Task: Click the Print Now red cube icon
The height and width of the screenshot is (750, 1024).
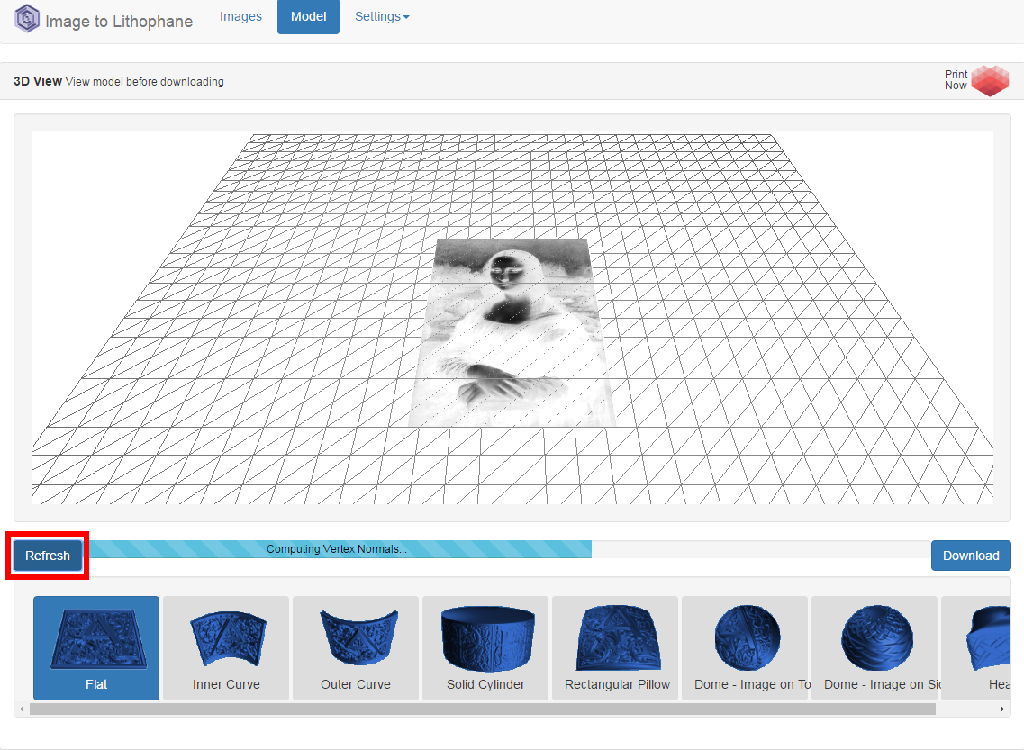Action: click(x=990, y=80)
